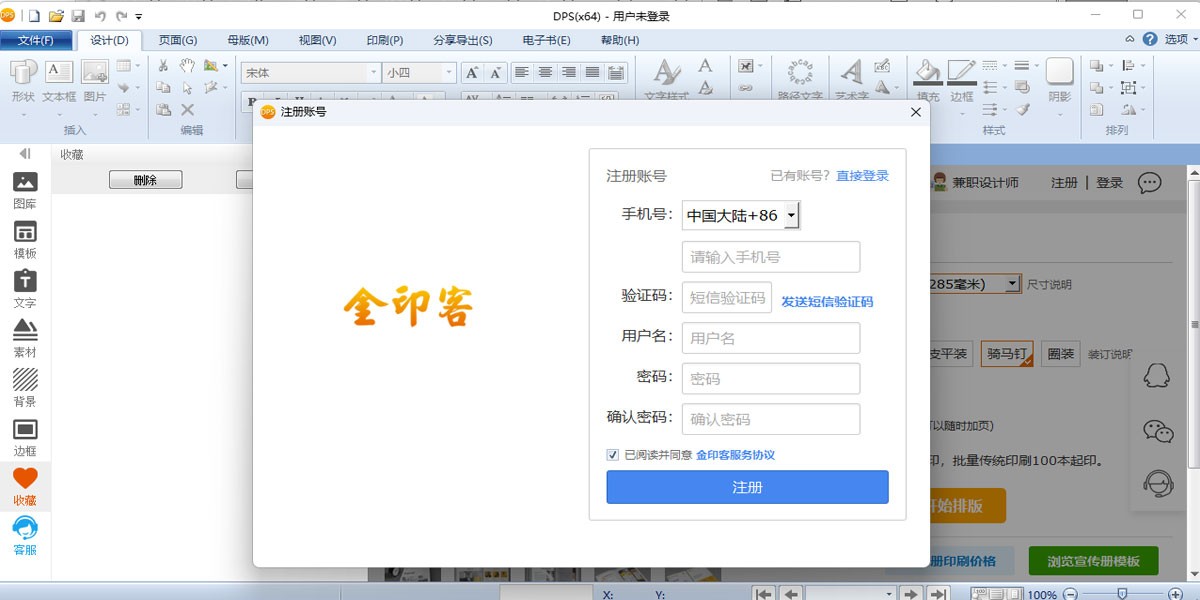This screenshot has width=1200, height=600.
Task: Insert a picture with the 图片 tool
Action: 95,82
